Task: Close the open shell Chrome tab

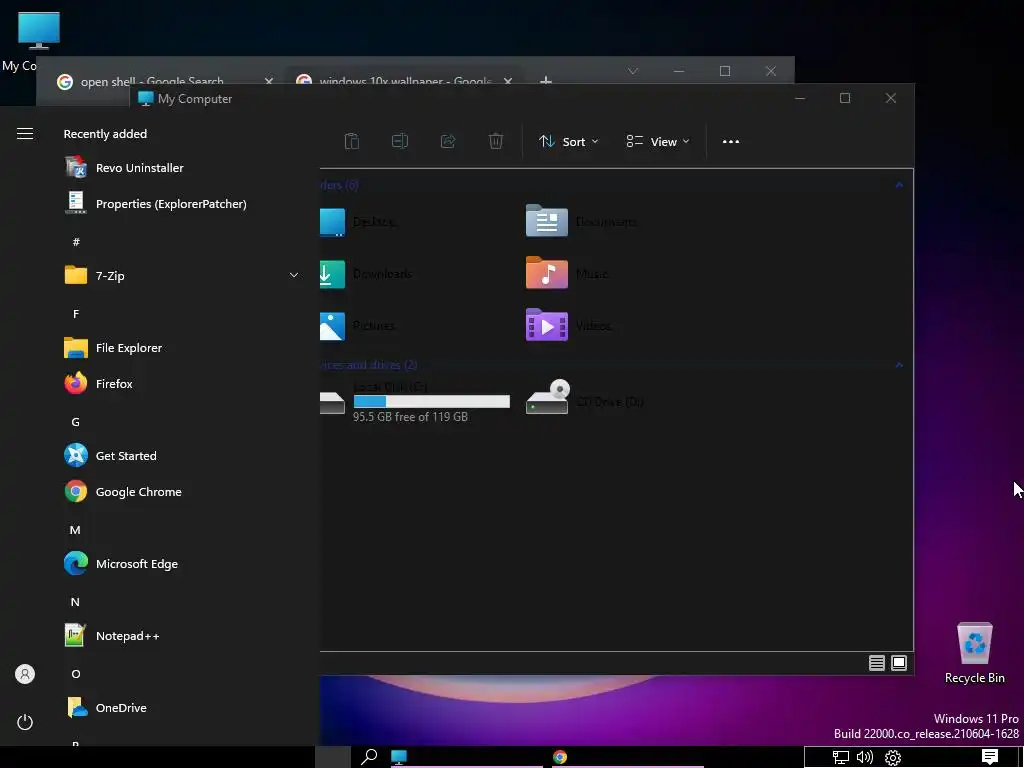Action: tap(268, 81)
